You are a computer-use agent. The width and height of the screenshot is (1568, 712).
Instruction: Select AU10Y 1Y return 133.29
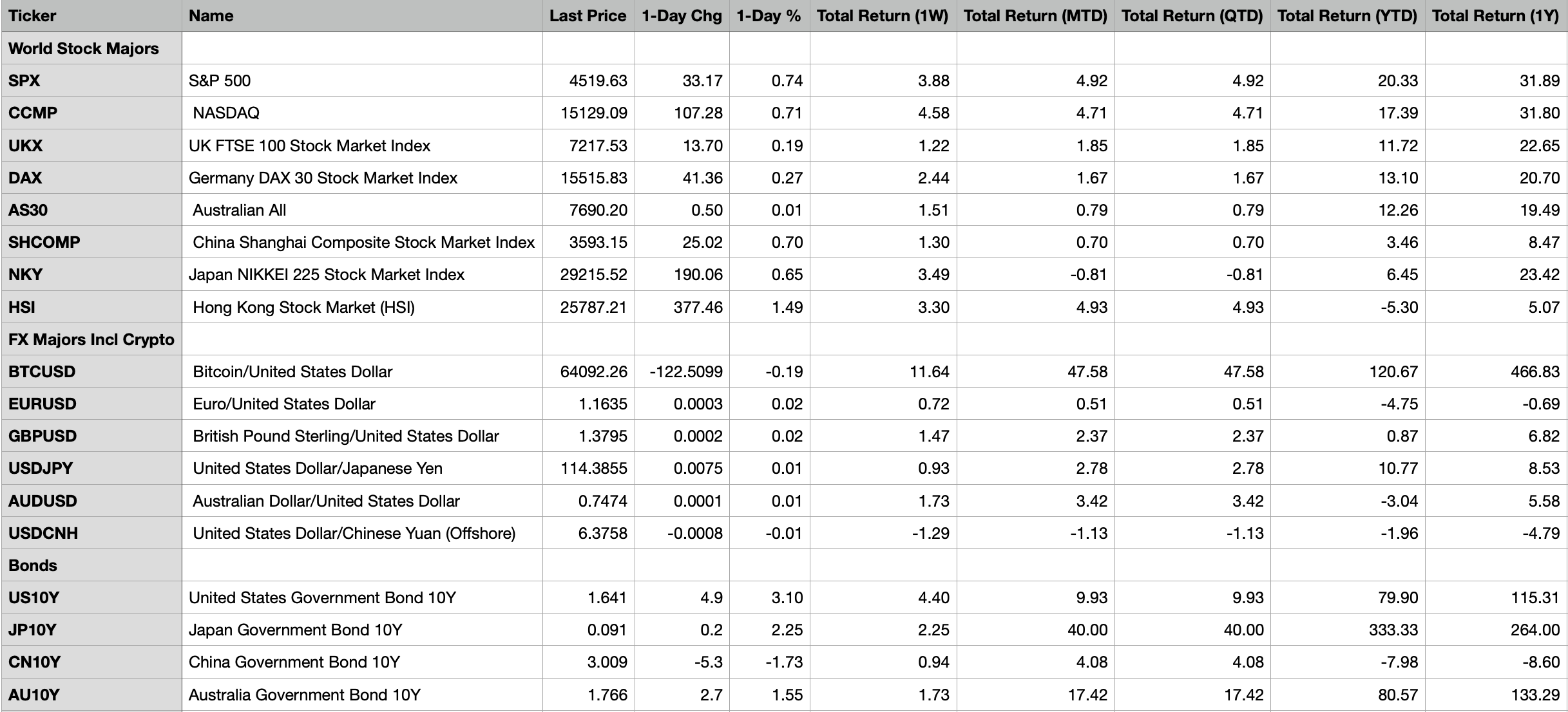[x=1496, y=695]
